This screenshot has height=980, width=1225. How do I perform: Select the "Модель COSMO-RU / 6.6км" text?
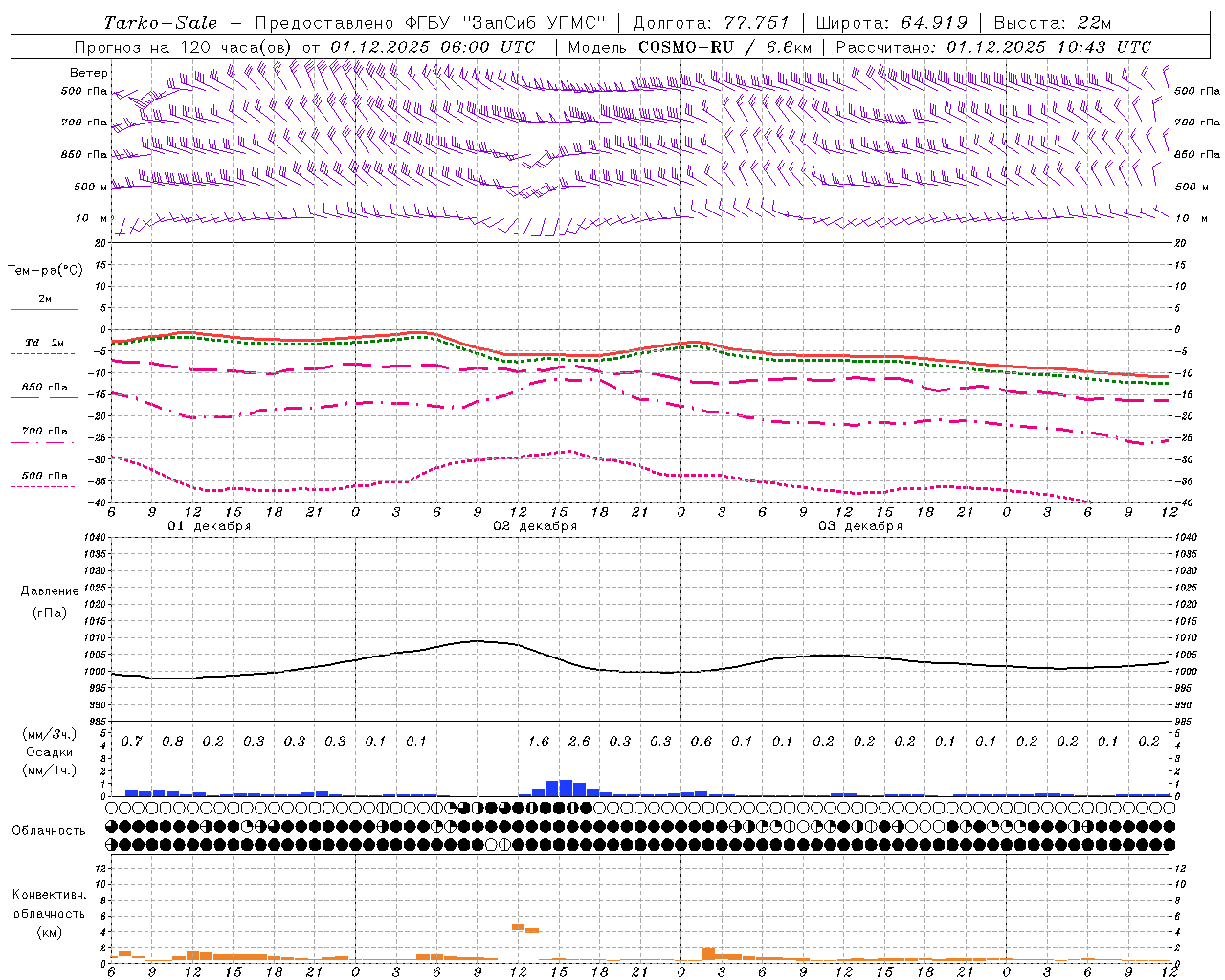coord(689,47)
